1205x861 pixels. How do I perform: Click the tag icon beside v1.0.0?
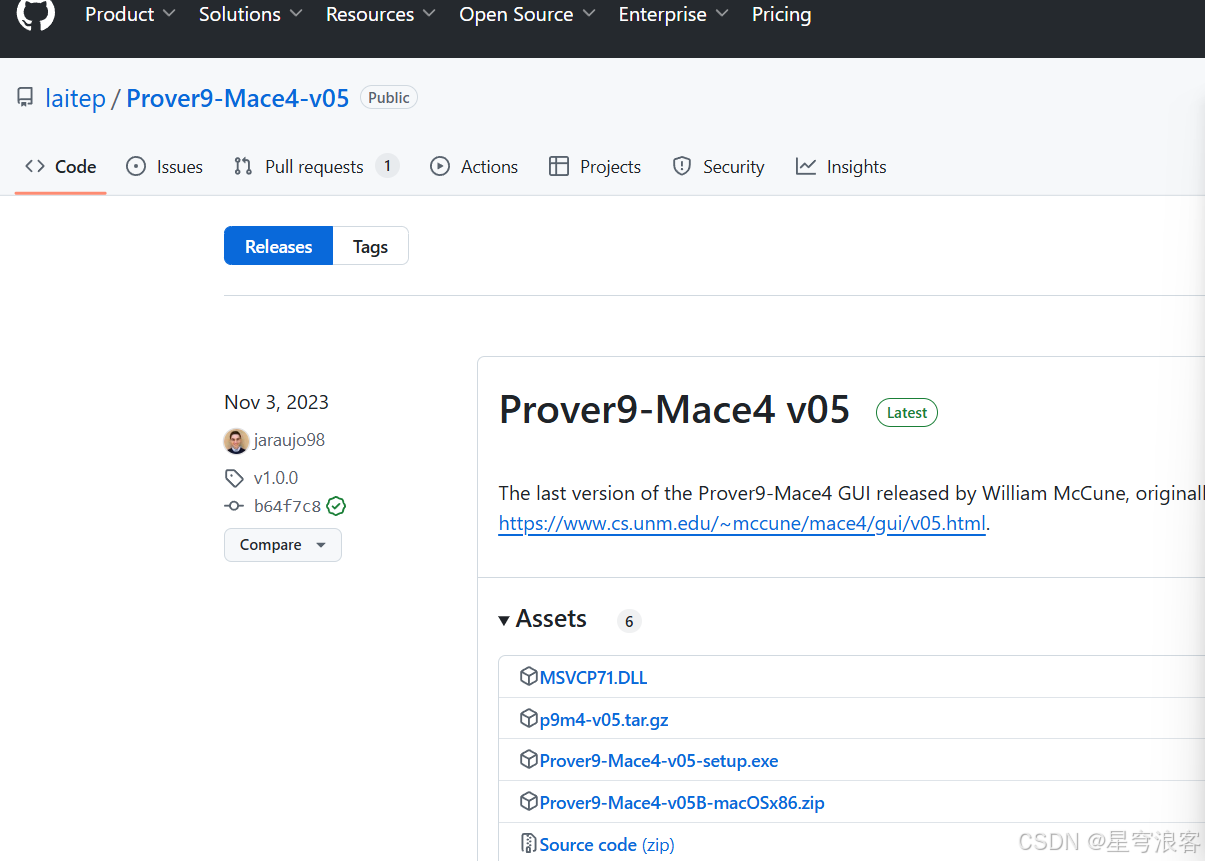click(x=234, y=478)
